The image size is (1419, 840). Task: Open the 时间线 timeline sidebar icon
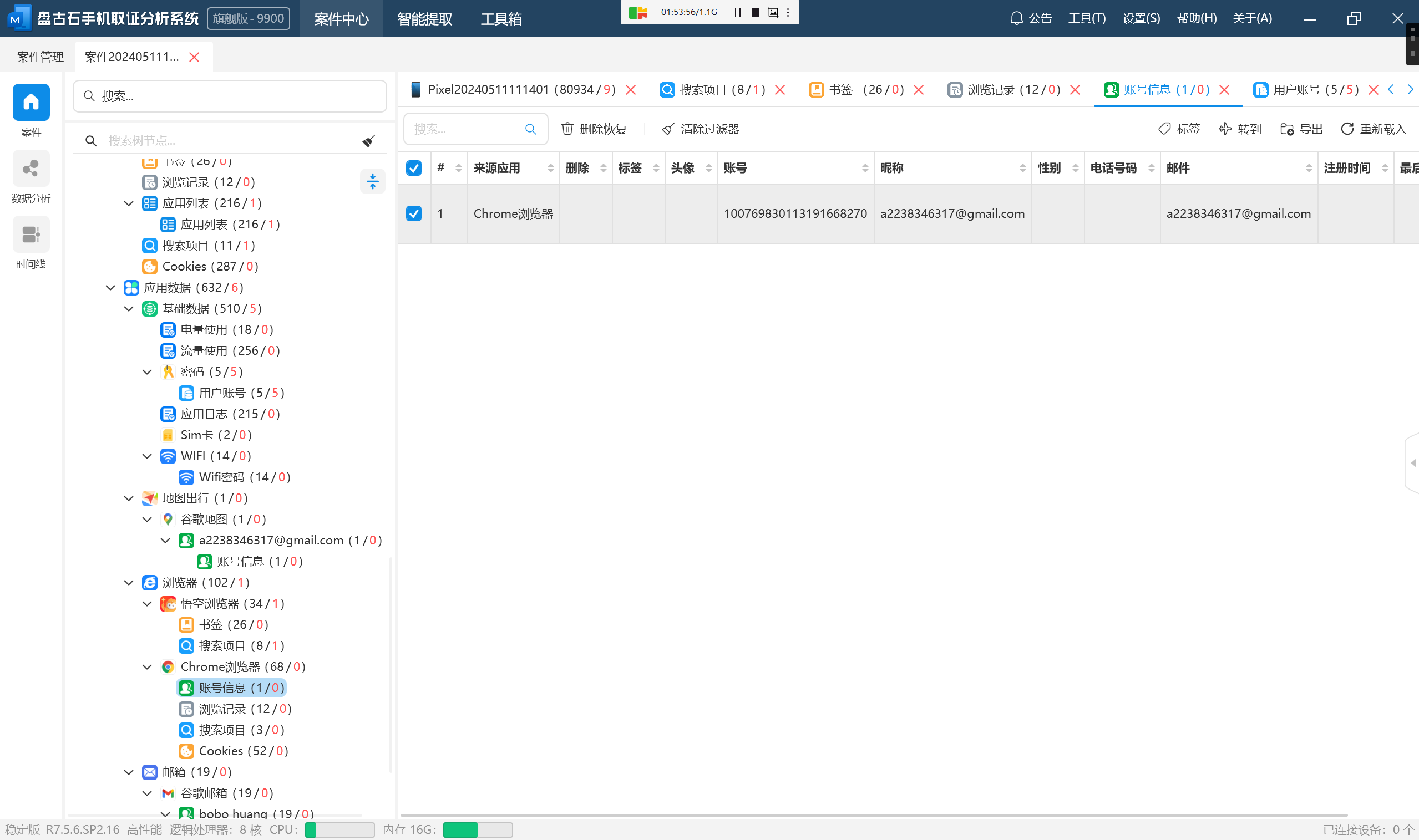click(31, 235)
